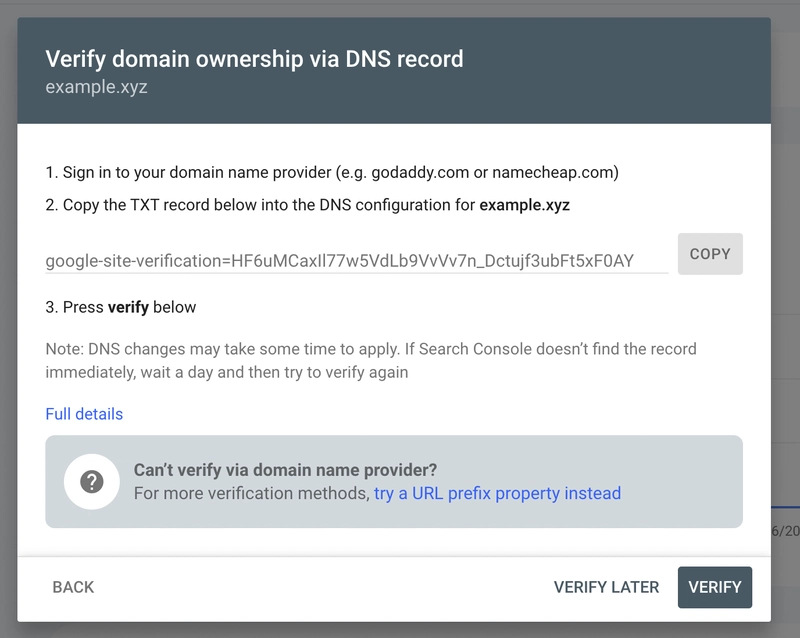Click the DNS changes note paragraph
The image size is (800, 638).
371,360
